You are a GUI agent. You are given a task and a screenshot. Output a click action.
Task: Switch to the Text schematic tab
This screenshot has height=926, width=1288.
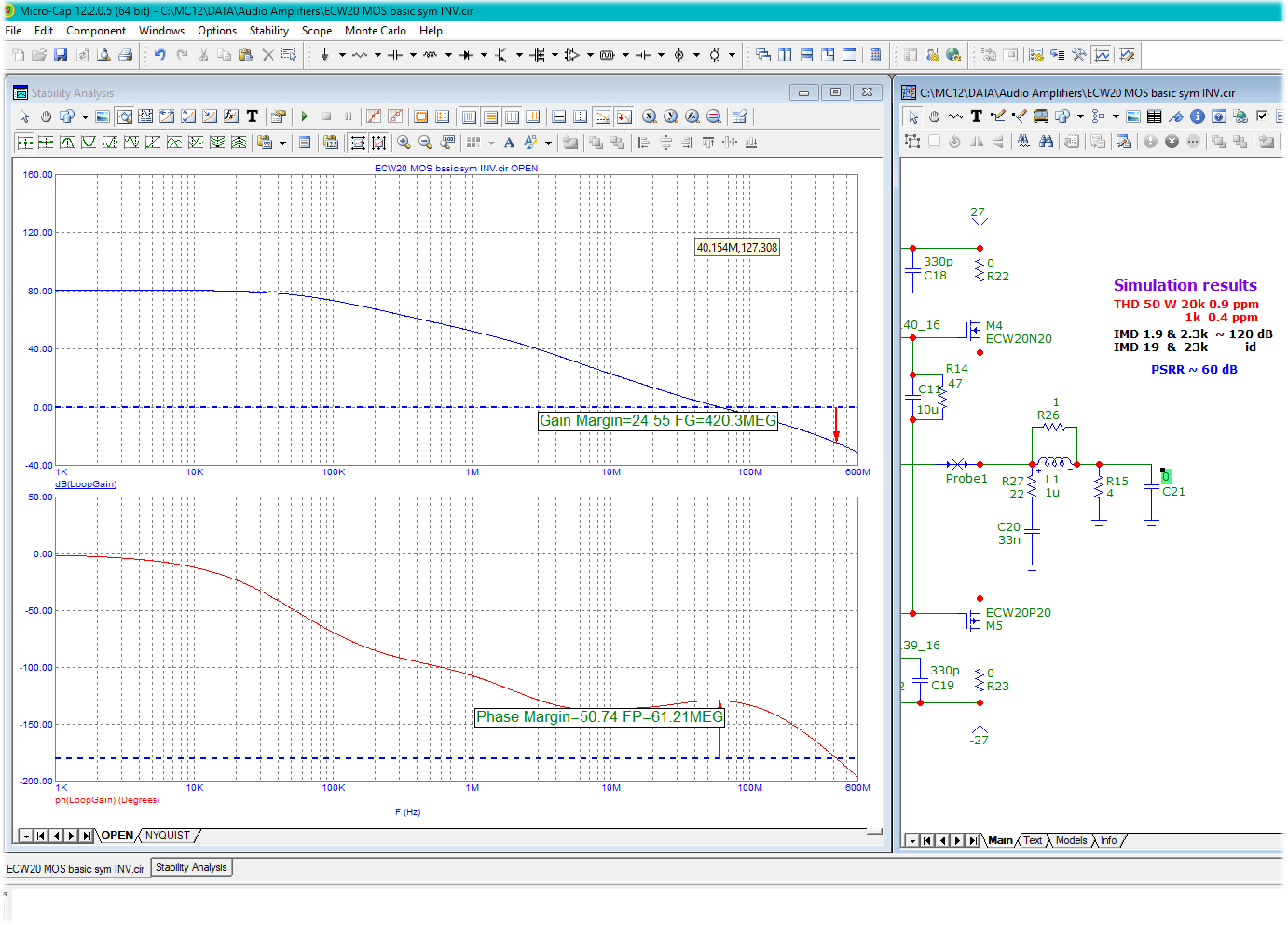[x=1033, y=840]
